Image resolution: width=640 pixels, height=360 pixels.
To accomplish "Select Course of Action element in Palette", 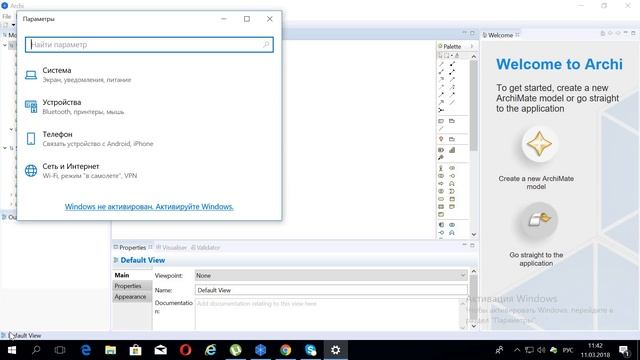I will pyautogui.click(x=441, y=158).
